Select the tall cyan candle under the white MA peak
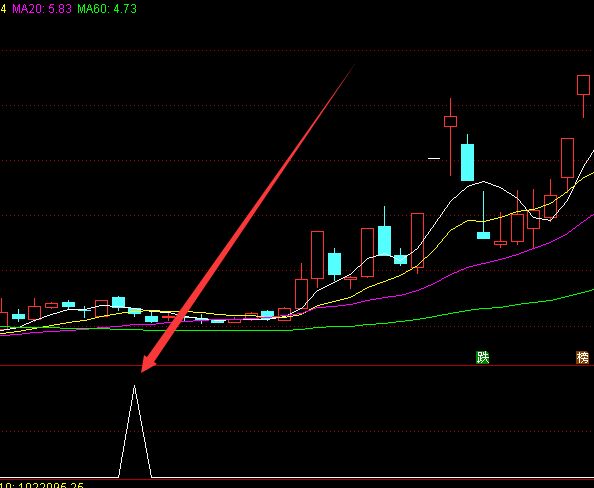 467,162
